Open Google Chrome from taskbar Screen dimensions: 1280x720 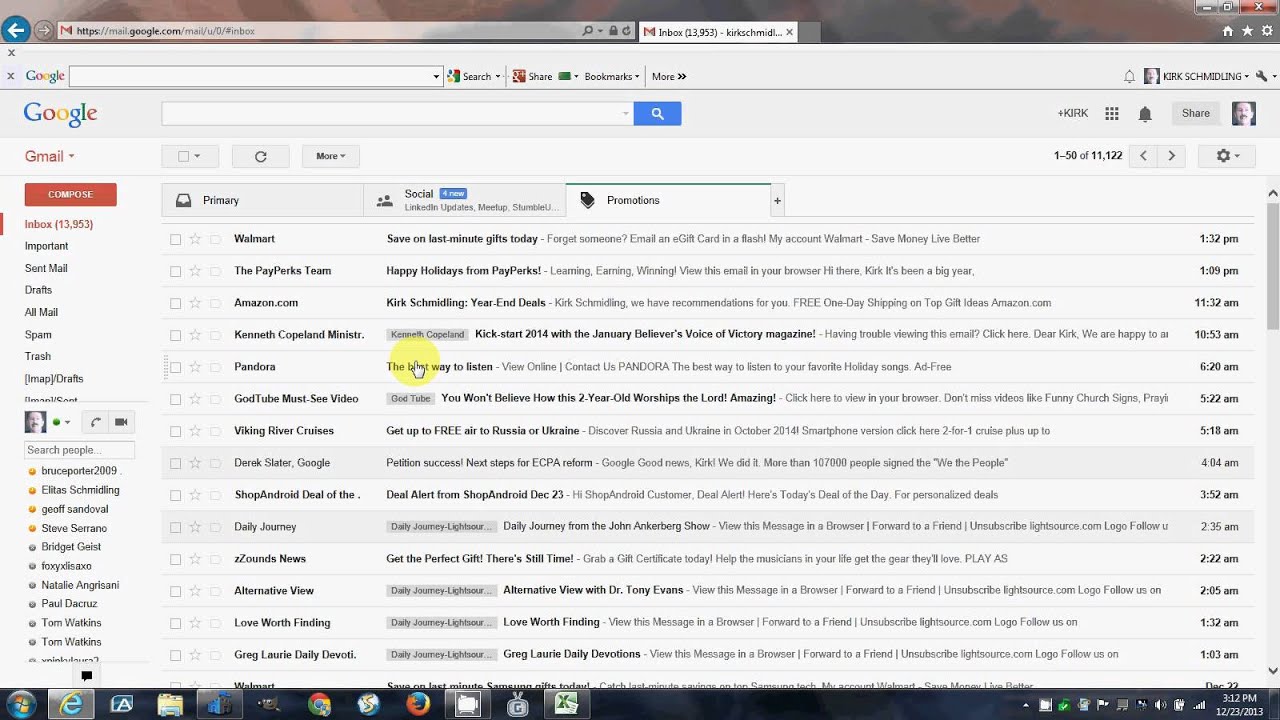(320, 705)
